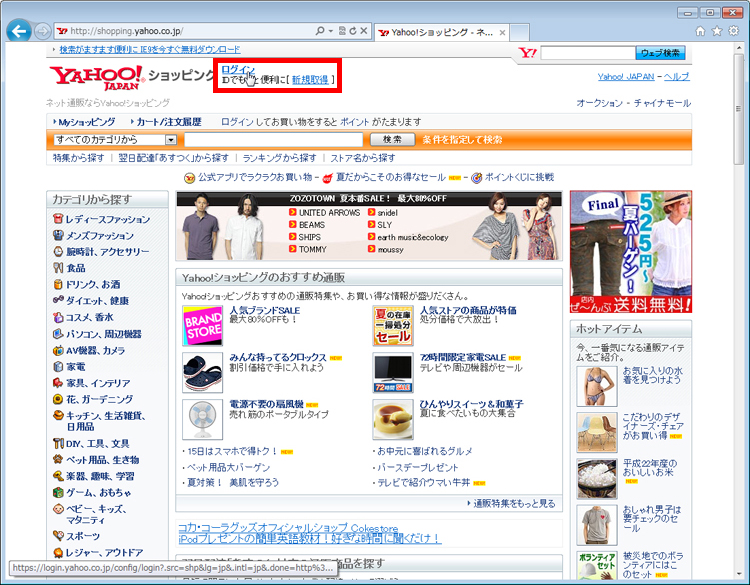Click the レディースファッション category icon
Viewport: 750px width, 585px height.
pyautogui.click(x=58, y=219)
